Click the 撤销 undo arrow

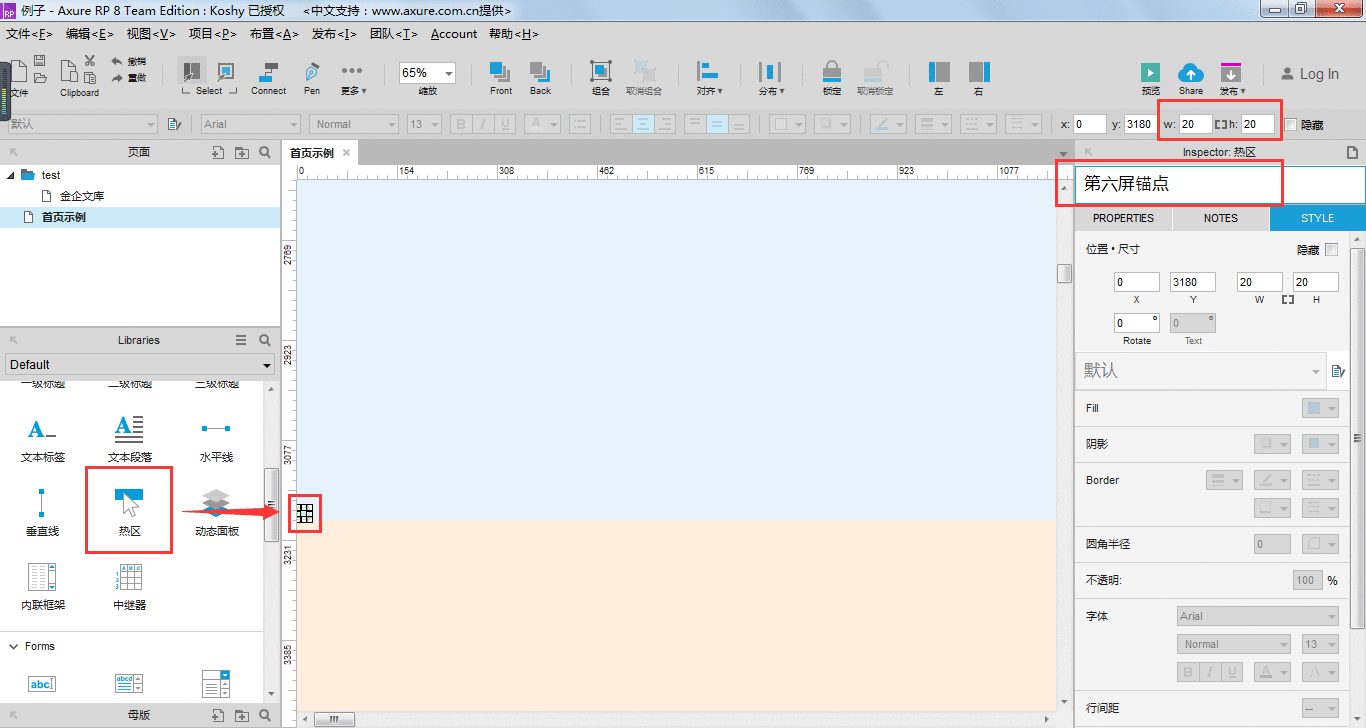tap(117, 62)
